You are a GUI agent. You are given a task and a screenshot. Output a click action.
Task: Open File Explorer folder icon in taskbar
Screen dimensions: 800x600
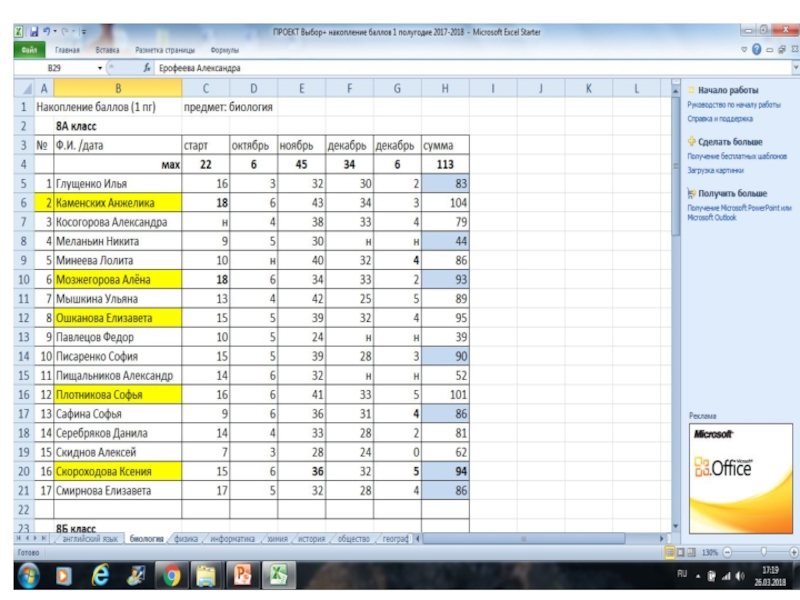tap(207, 575)
